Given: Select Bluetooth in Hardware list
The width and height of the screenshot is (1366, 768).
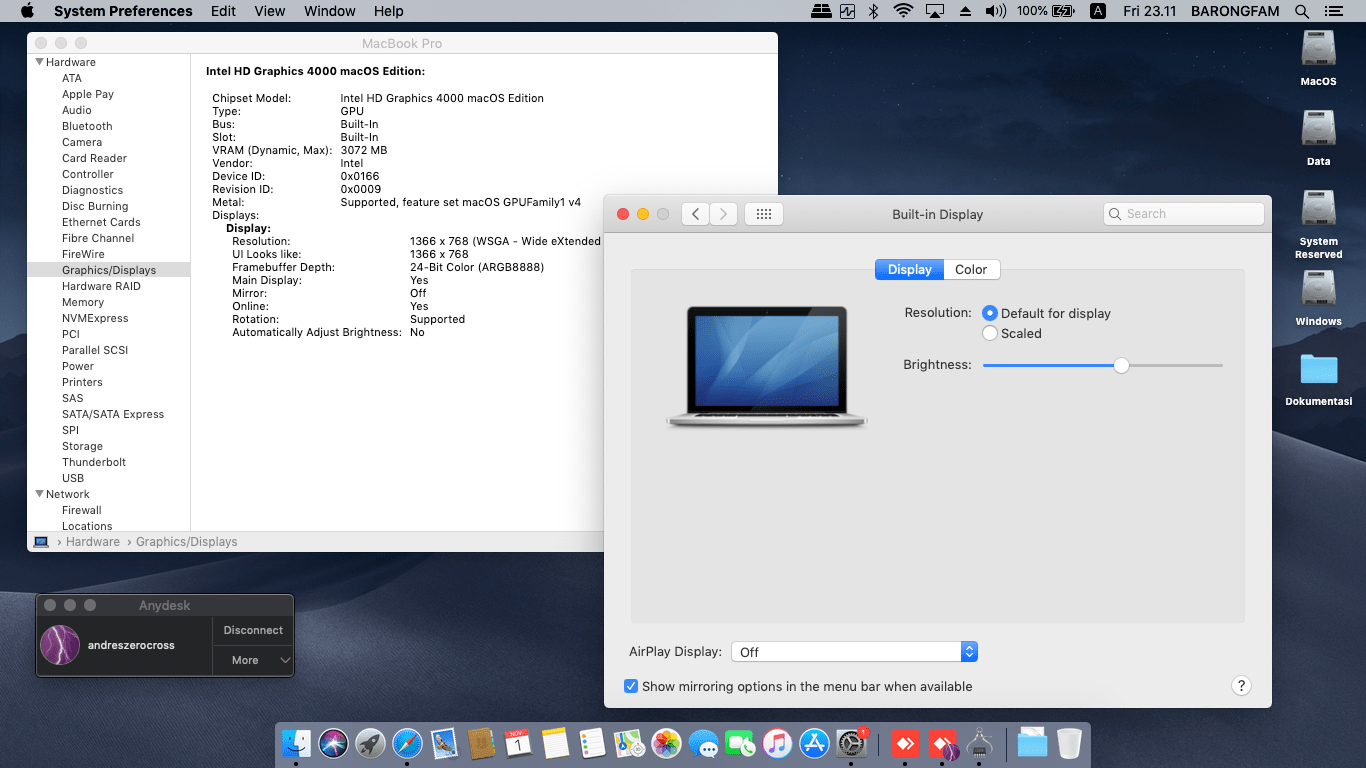Looking at the screenshot, I should pyautogui.click(x=87, y=126).
